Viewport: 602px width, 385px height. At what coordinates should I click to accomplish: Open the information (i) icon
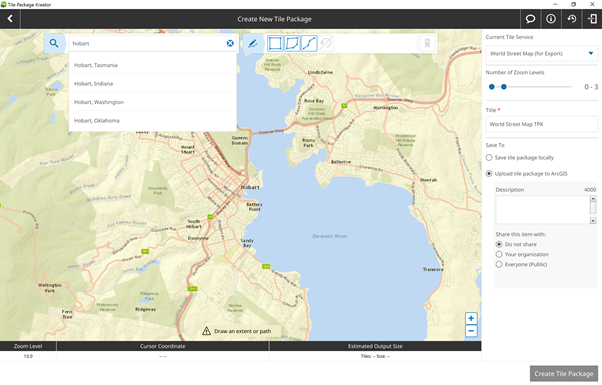pyautogui.click(x=551, y=19)
